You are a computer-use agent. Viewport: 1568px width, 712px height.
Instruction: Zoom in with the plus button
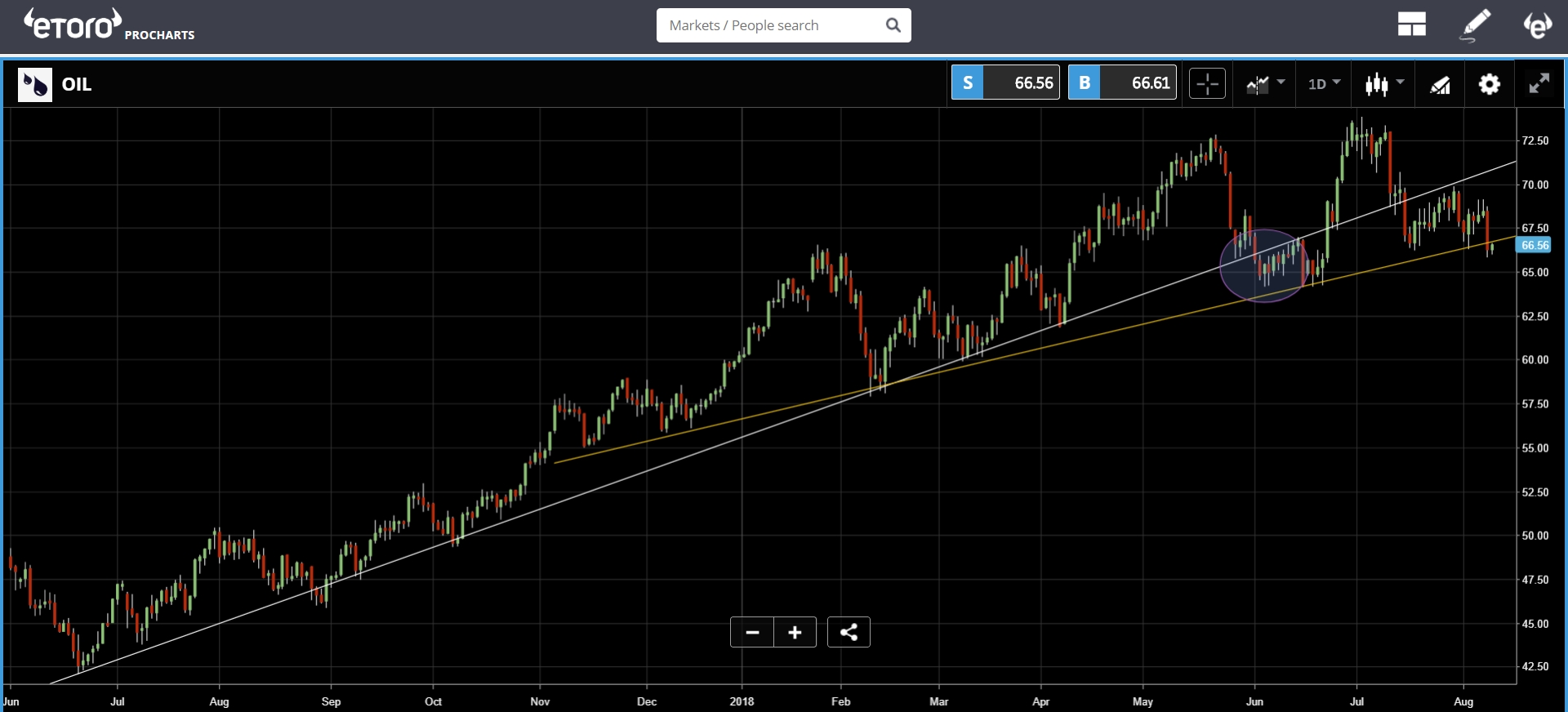(x=795, y=632)
